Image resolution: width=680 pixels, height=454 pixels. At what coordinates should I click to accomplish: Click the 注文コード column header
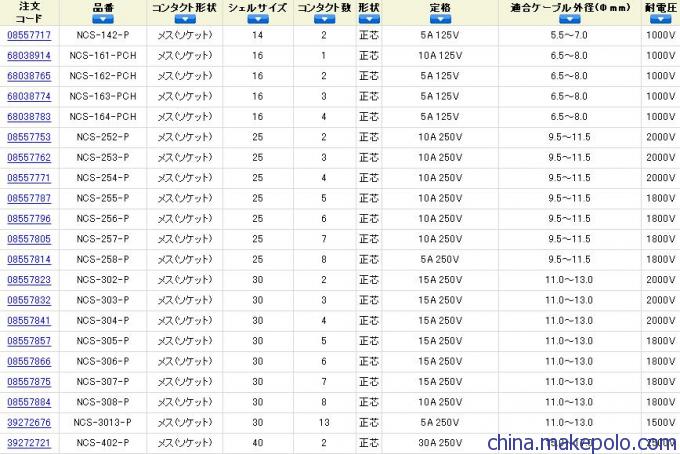pyautogui.click(x=29, y=13)
